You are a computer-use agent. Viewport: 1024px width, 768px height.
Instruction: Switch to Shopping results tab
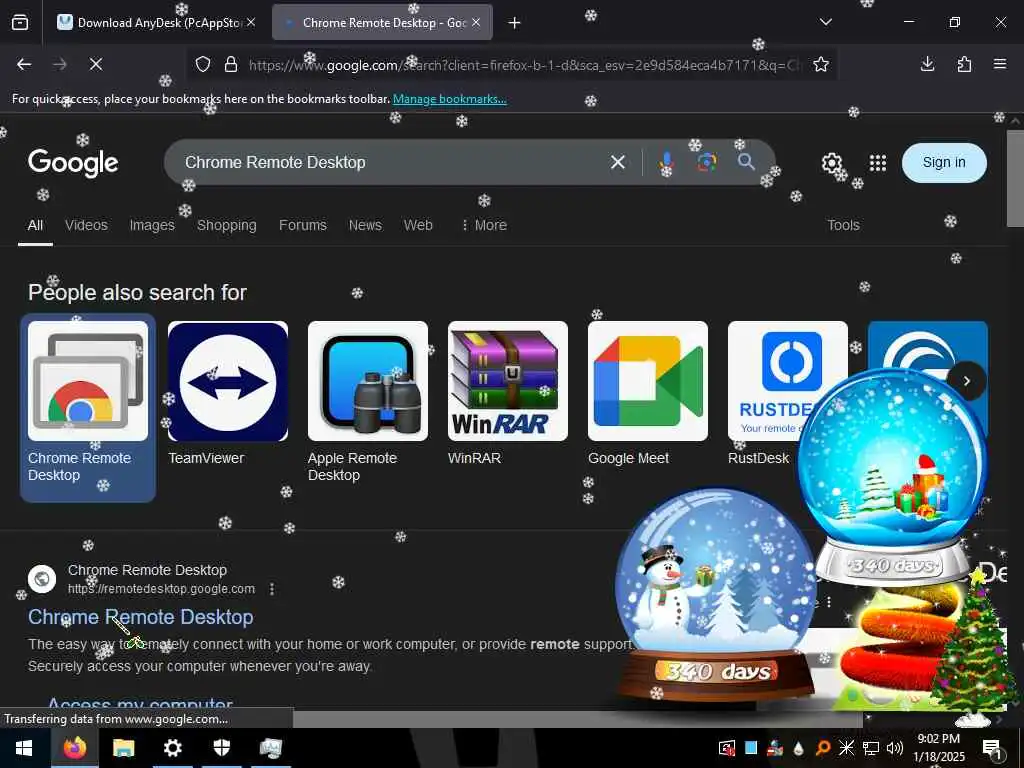tap(227, 225)
